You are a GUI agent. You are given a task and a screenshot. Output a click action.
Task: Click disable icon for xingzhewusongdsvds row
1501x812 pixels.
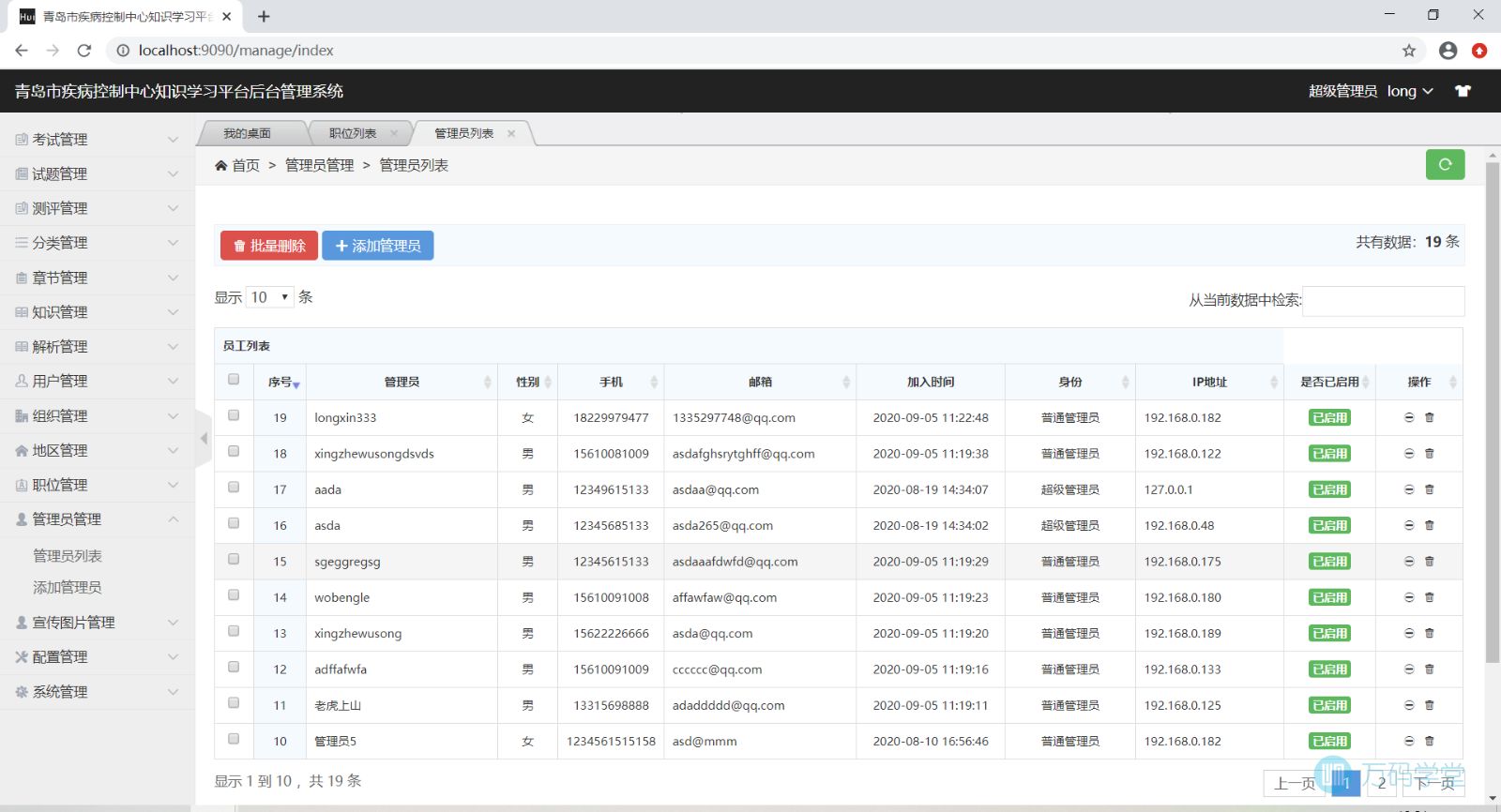1409,453
